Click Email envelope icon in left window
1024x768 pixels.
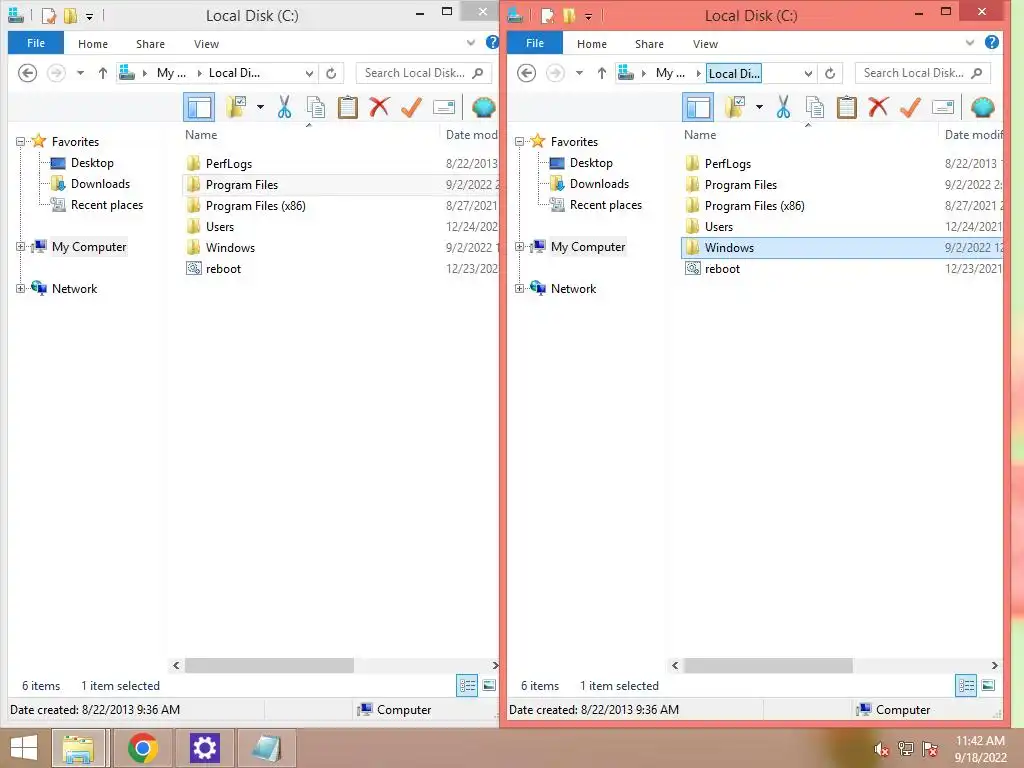click(x=444, y=107)
